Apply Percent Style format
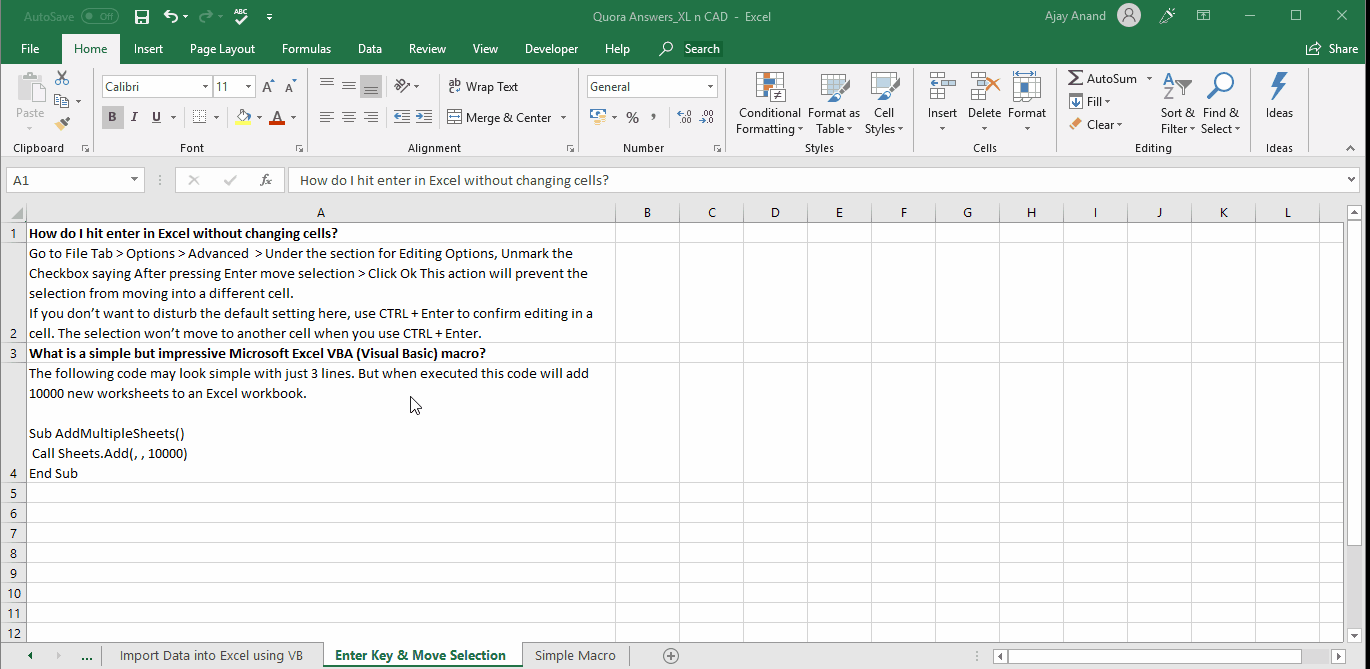 pyautogui.click(x=632, y=118)
